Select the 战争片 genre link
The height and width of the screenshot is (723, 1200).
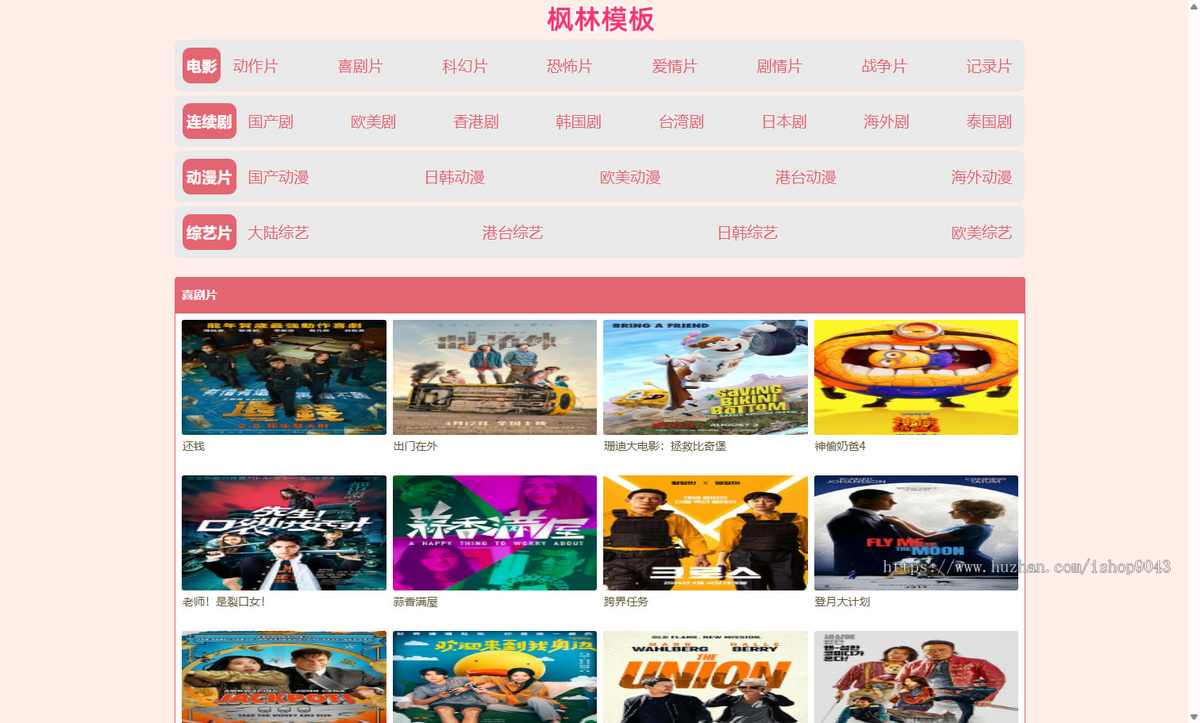tap(884, 66)
